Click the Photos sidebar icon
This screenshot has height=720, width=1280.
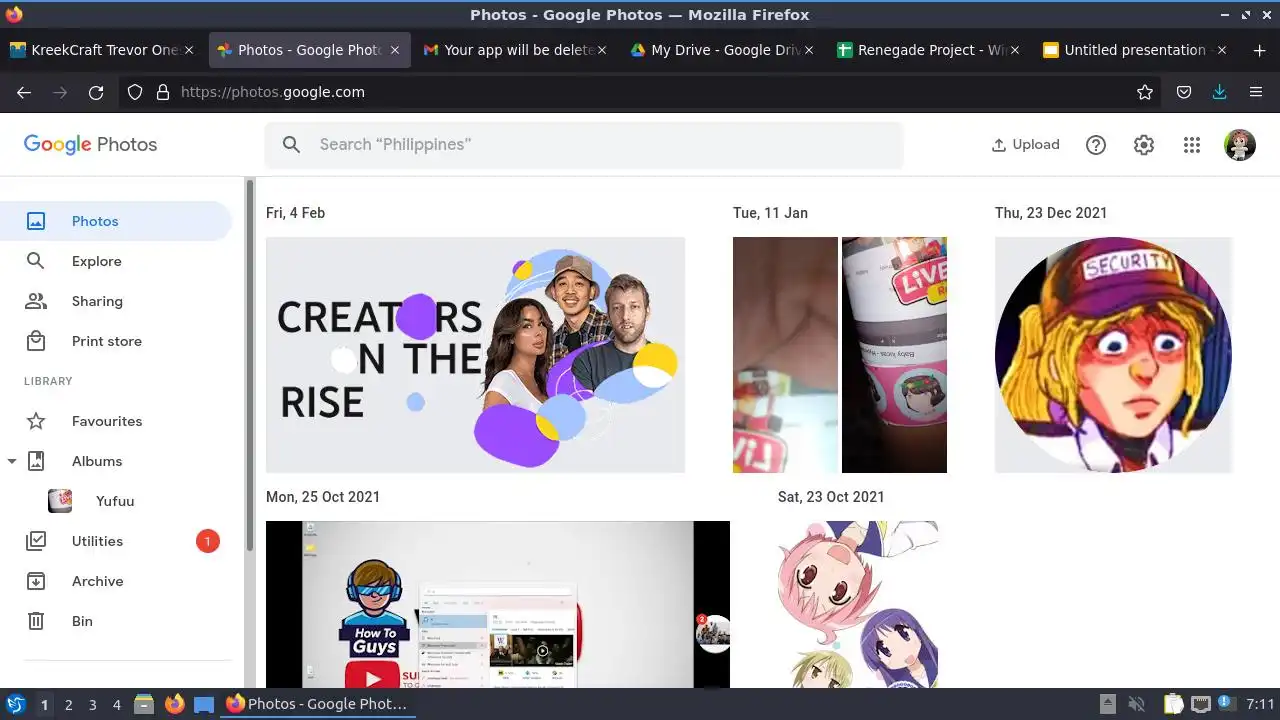[36, 221]
